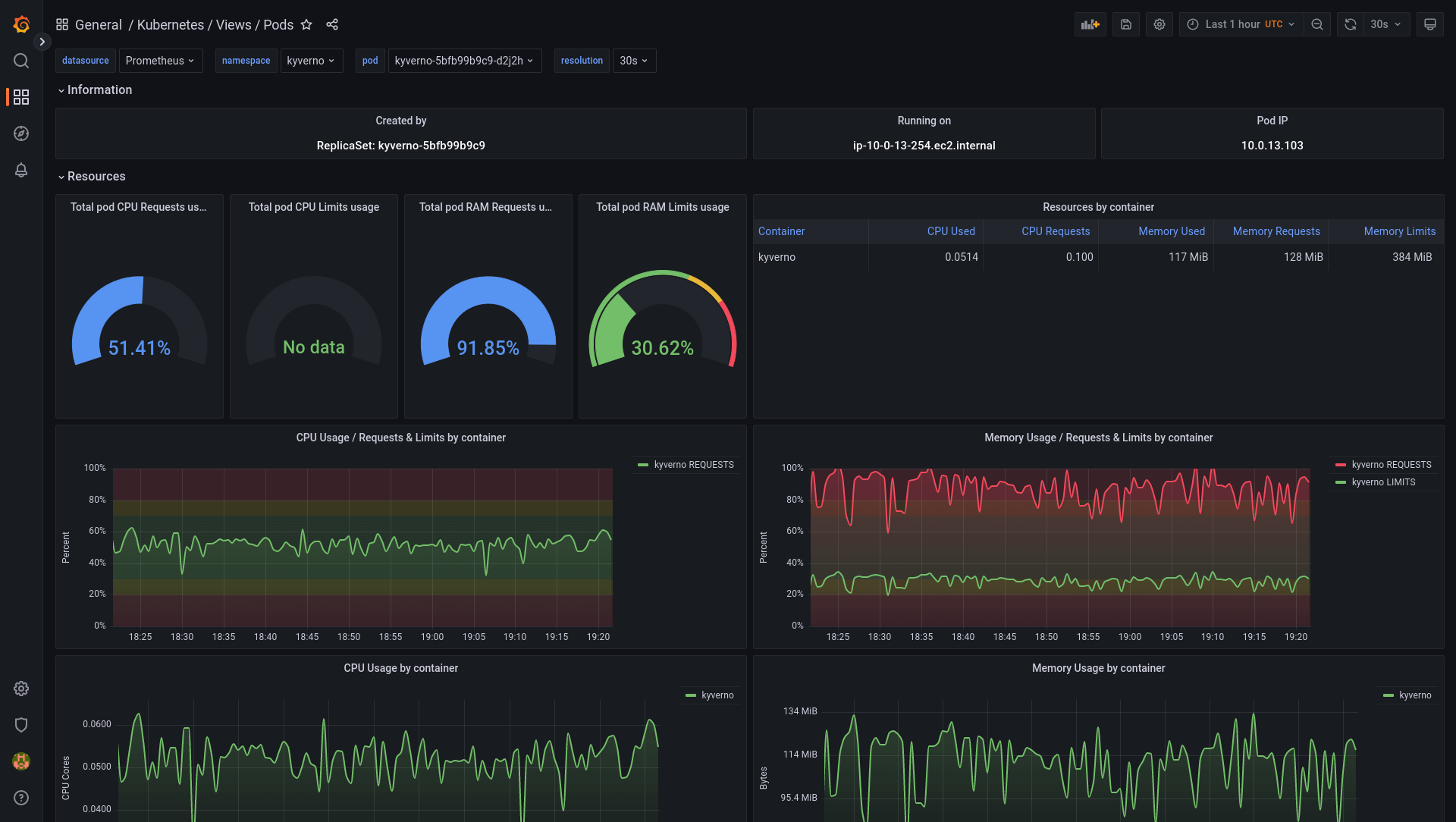1456x822 pixels.
Task: Save the current dashboard
Action: [1125, 24]
